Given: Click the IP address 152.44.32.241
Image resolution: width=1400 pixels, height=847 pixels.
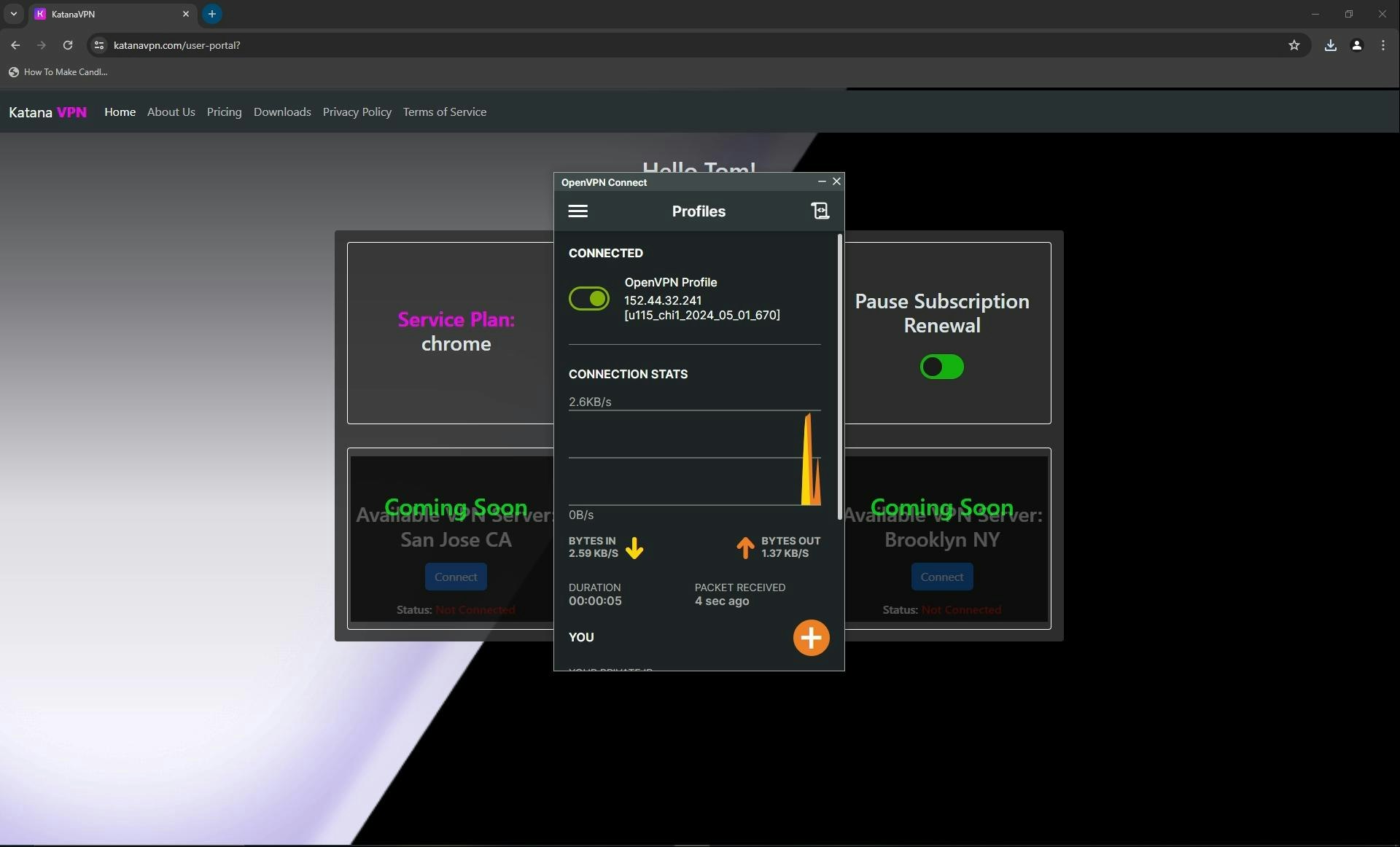Looking at the screenshot, I should pyautogui.click(x=663, y=300).
